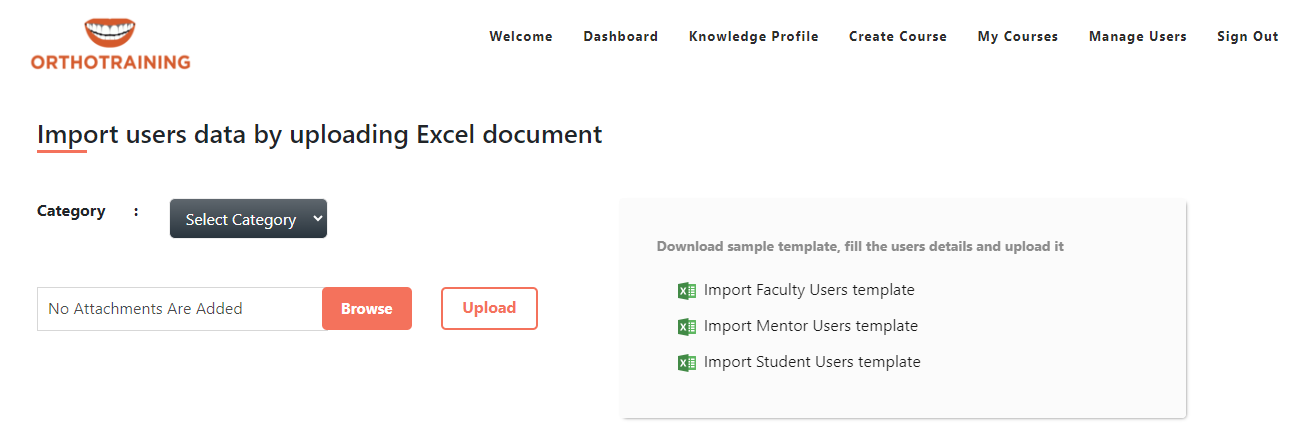This screenshot has width=1313, height=434.
Task: Open Knowledge Profile in navigation
Action: pyautogui.click(x=754, y=37)
